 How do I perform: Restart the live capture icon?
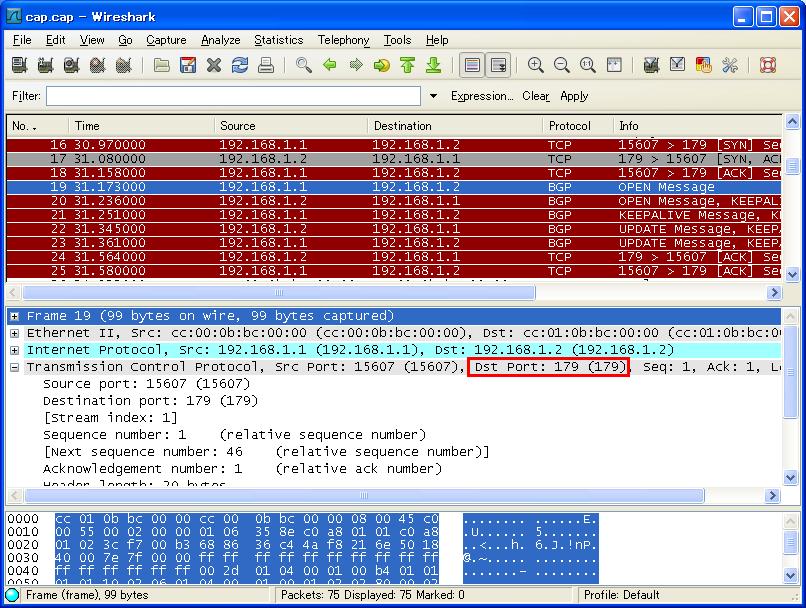[x=123, y=65]
